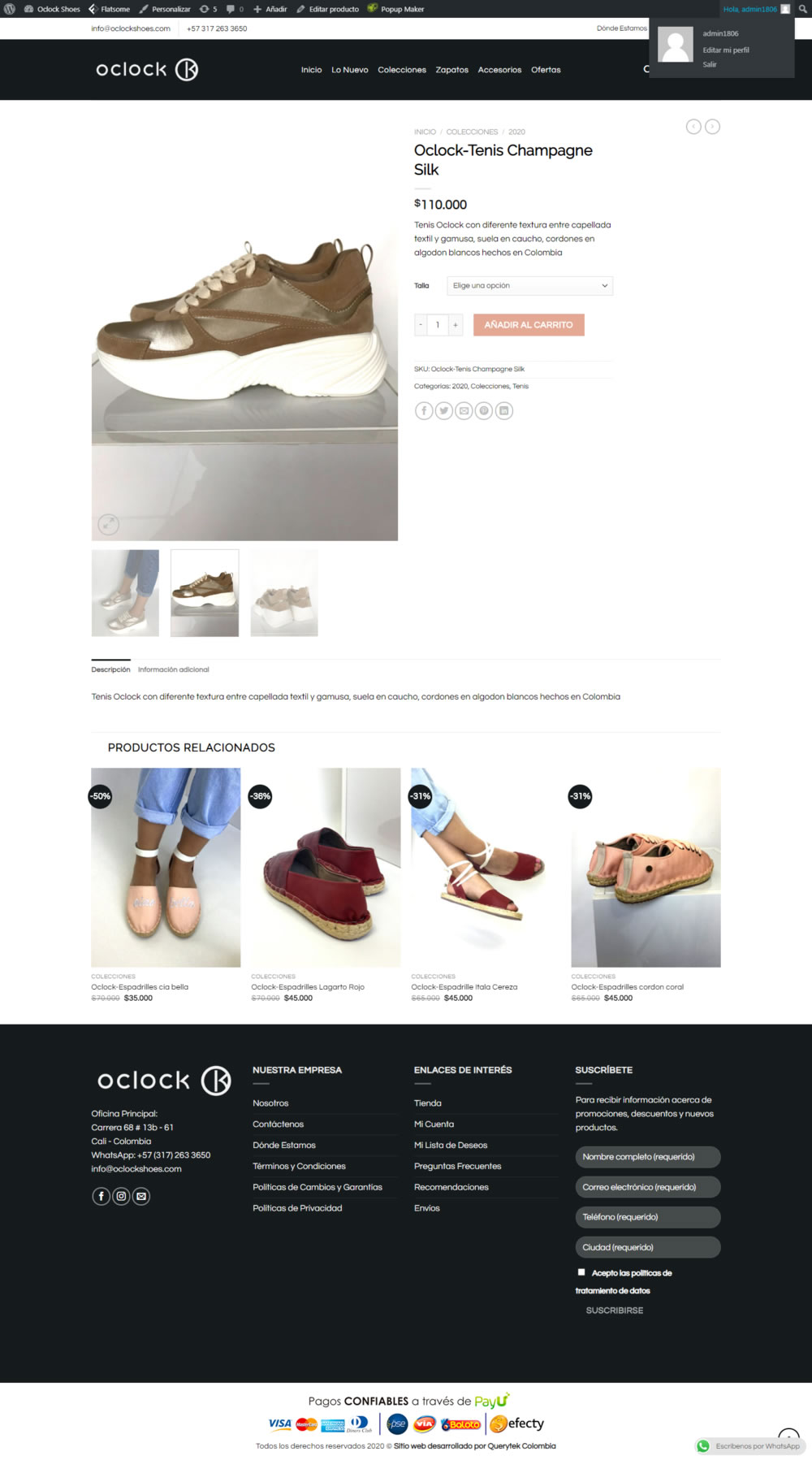The height and width of the screenshot is (1460, 812).
Task: Share product on Facebook icon
Action: point(424,411)
